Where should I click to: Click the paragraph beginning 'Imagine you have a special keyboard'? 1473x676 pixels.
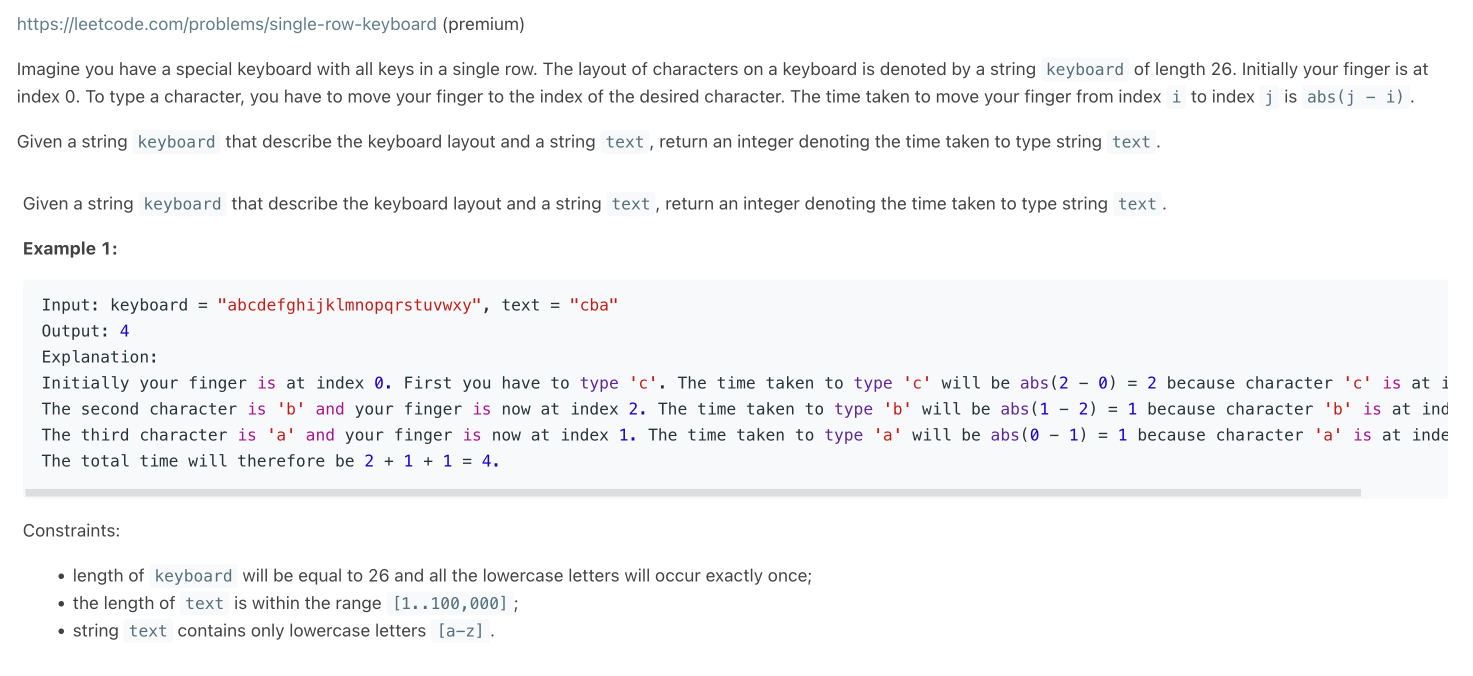[723, 83]
